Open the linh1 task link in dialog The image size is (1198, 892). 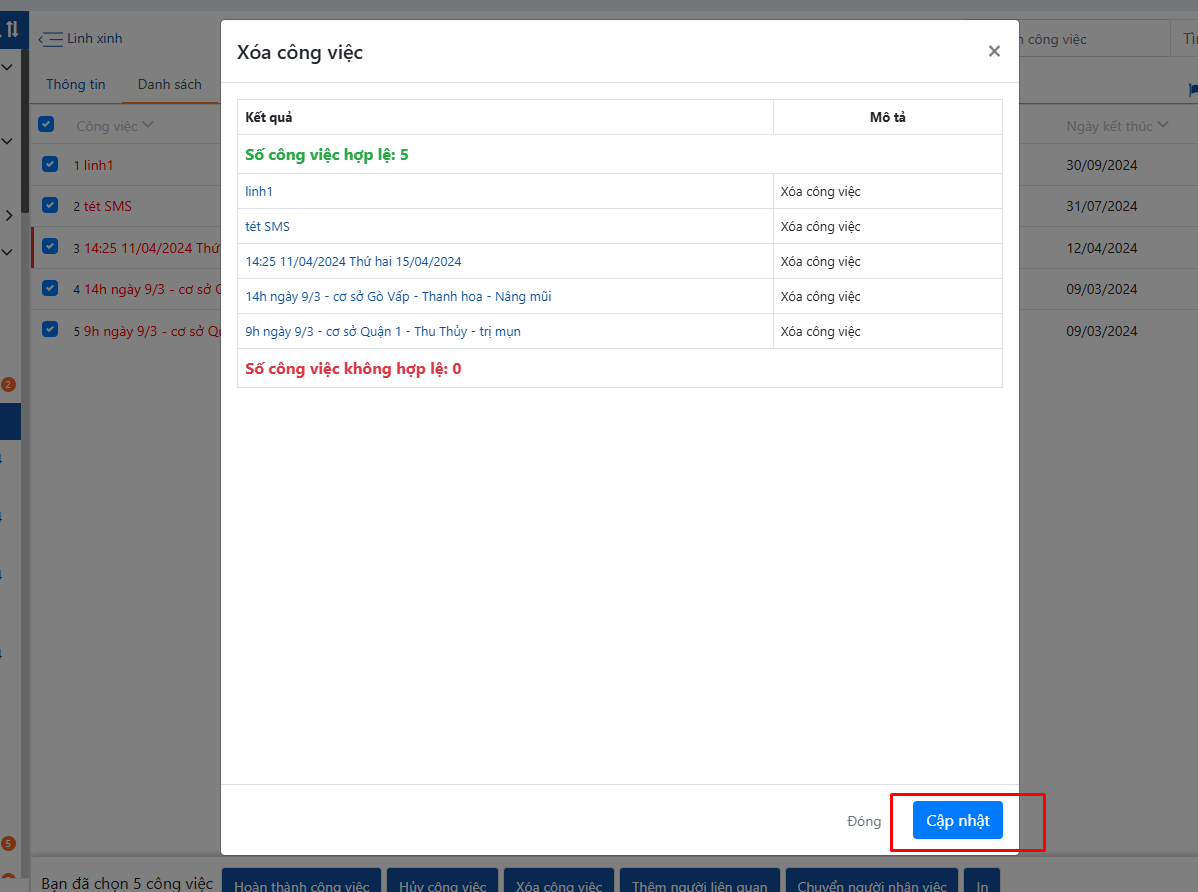pos(259,191)
